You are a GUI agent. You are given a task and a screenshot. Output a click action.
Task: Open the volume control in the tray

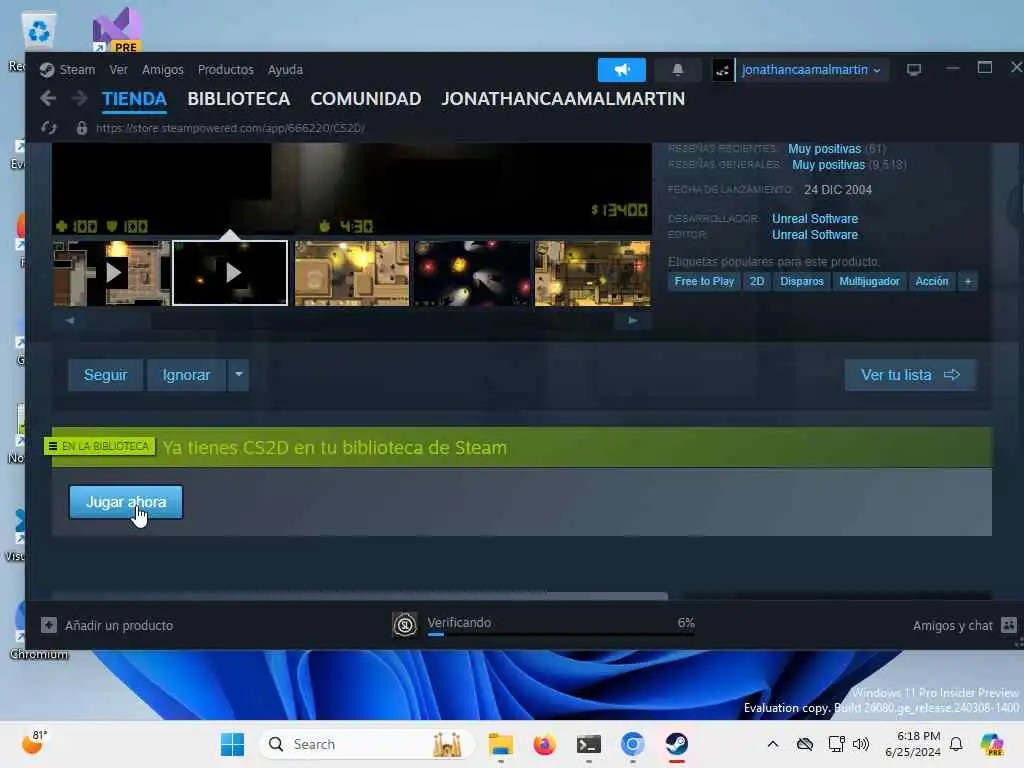click(861, 744)
